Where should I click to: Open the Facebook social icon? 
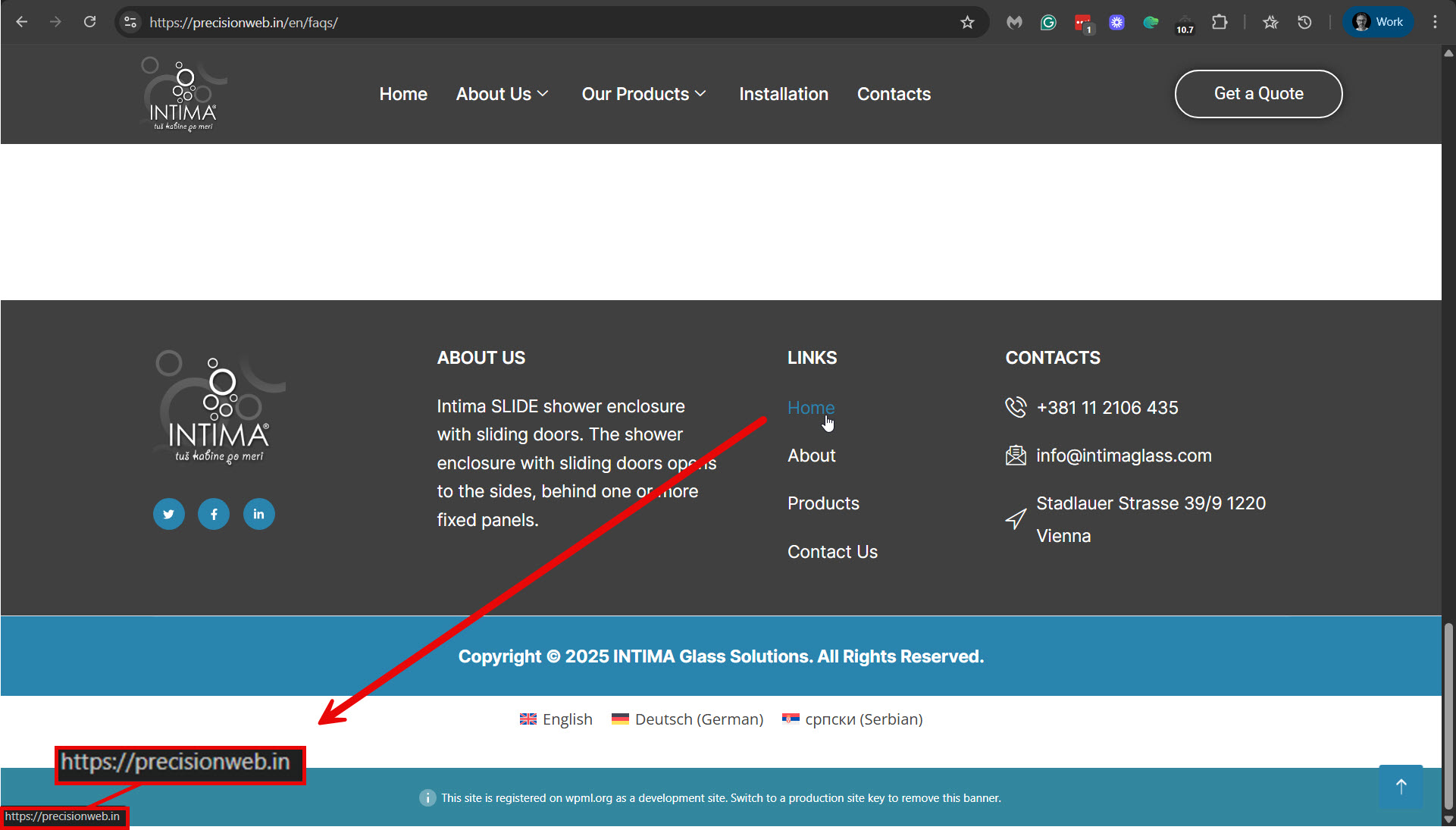click(x=214, y=514)
